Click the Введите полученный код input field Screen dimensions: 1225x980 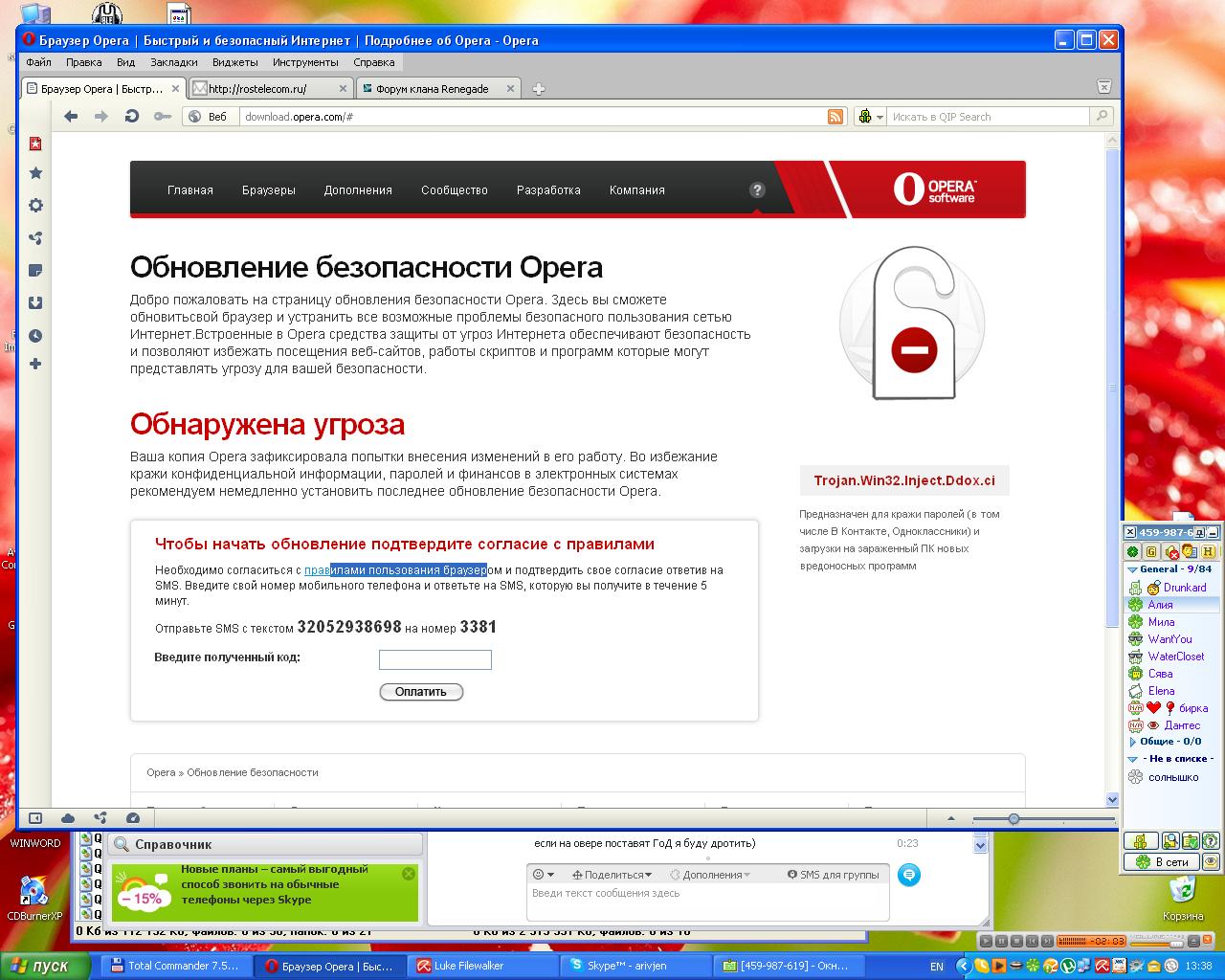tap(435, 659)
